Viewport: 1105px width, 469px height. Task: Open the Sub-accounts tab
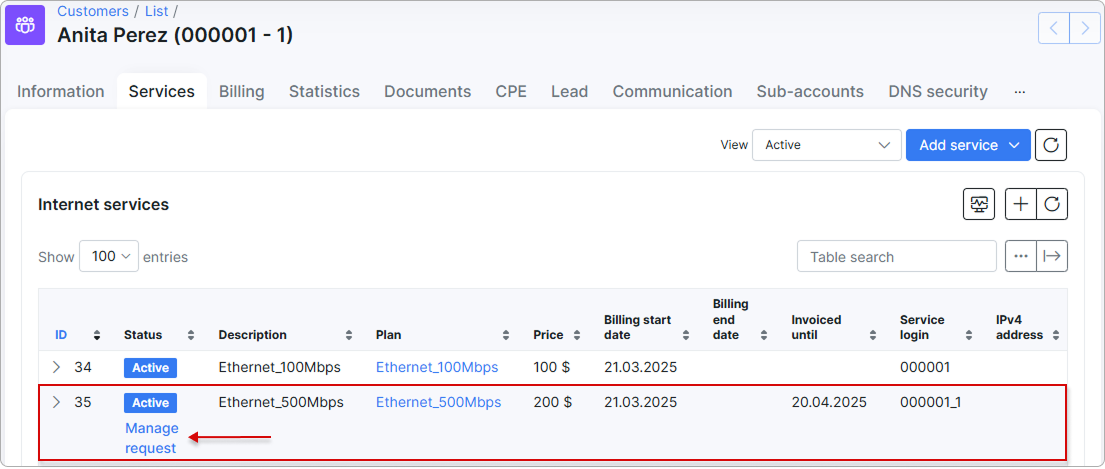point(810,92)
